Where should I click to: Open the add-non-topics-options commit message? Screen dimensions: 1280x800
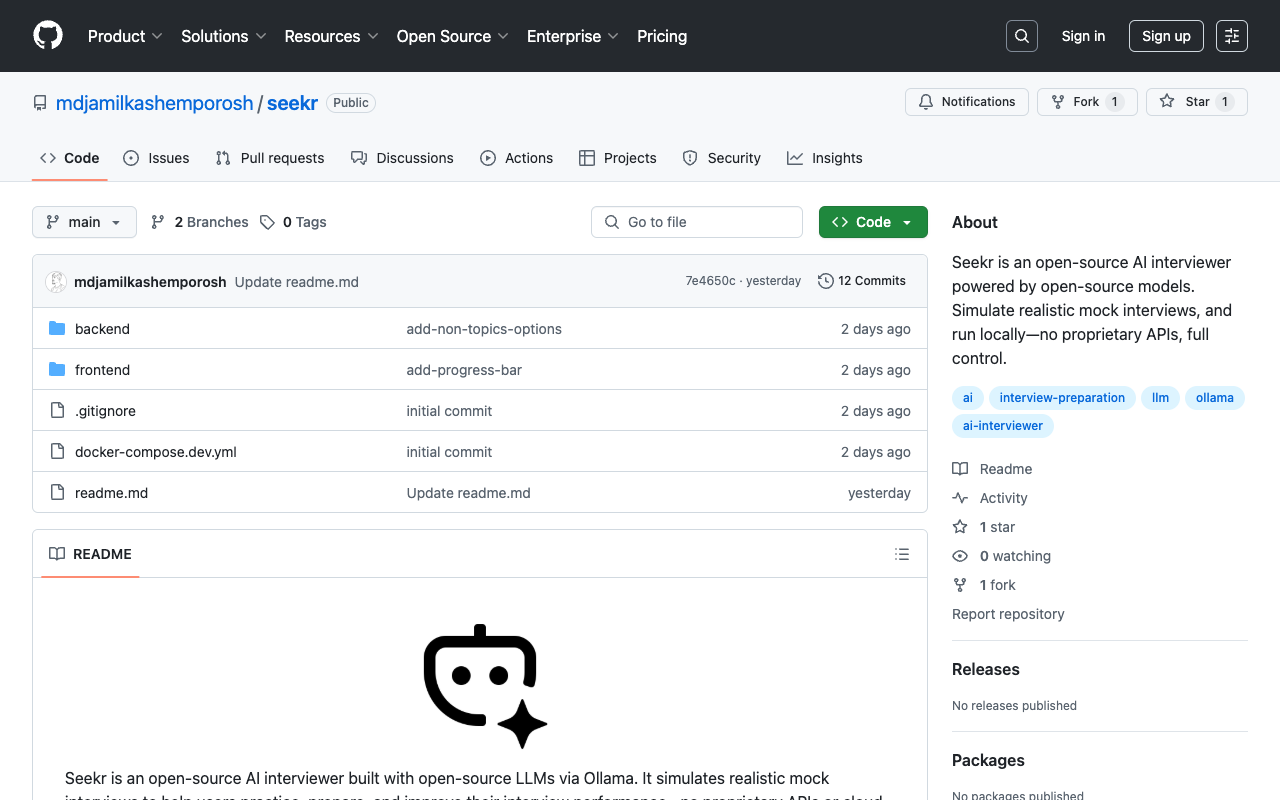tap(484, 329)
